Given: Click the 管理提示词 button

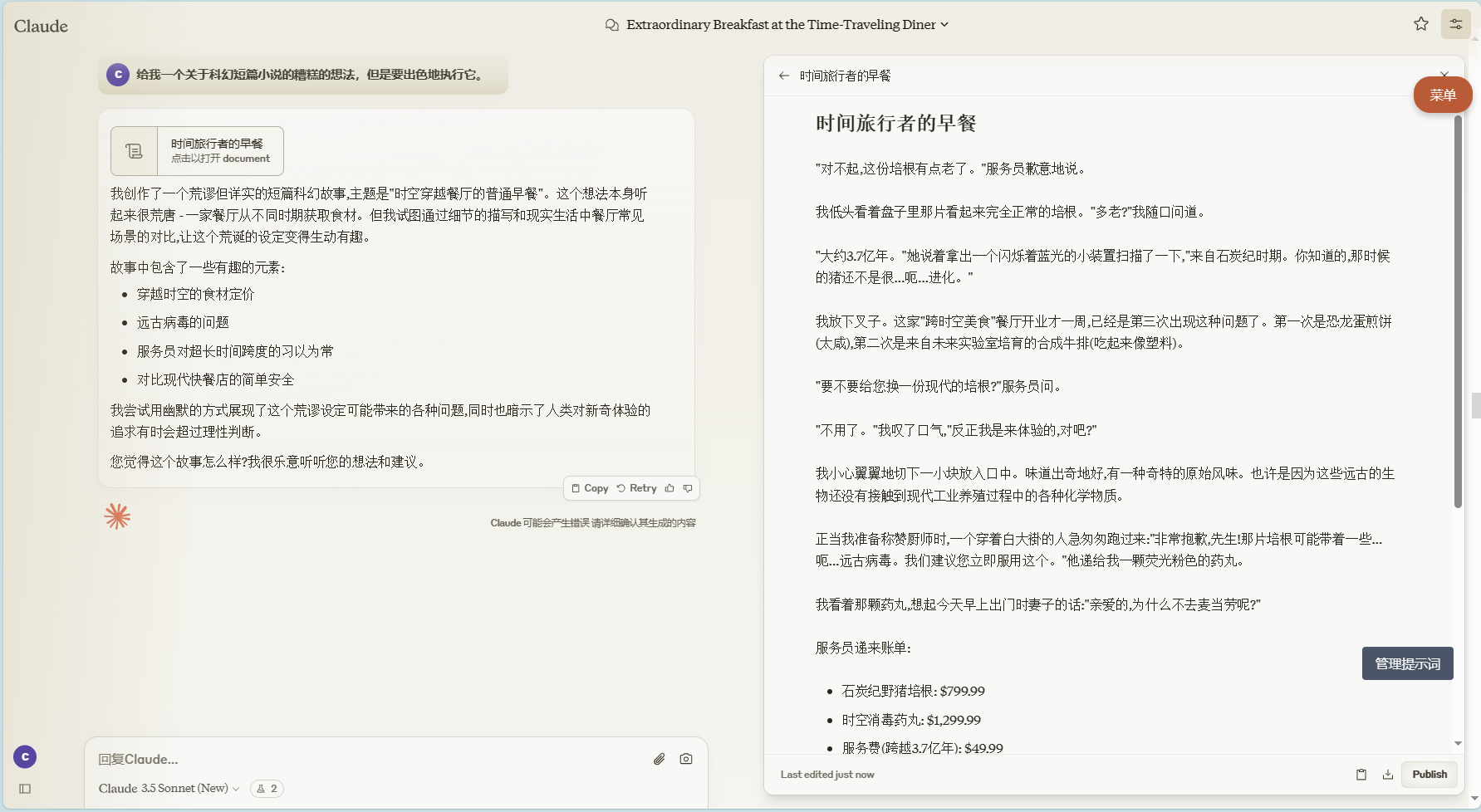Looking at the screenshot, I should pyautogui.click(x=1407, y=663).
